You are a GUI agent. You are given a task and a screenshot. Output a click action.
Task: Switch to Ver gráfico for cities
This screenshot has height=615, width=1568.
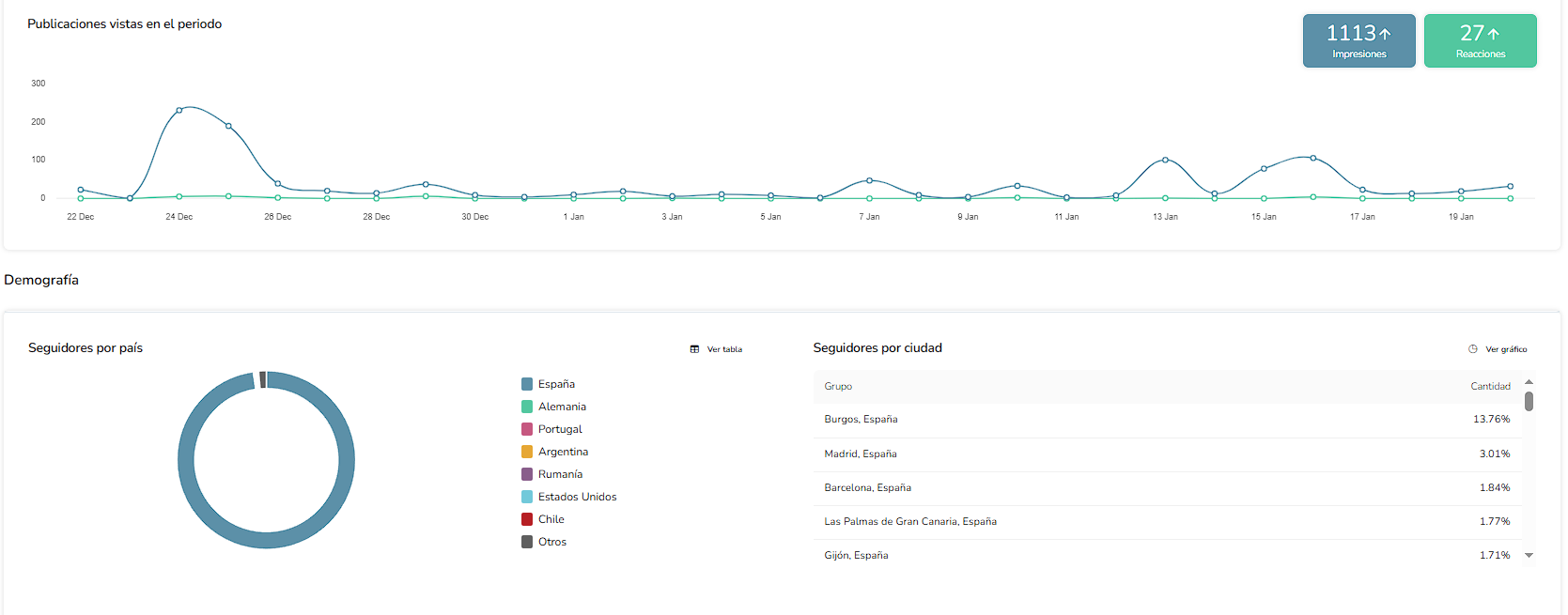click(1506, 349)
